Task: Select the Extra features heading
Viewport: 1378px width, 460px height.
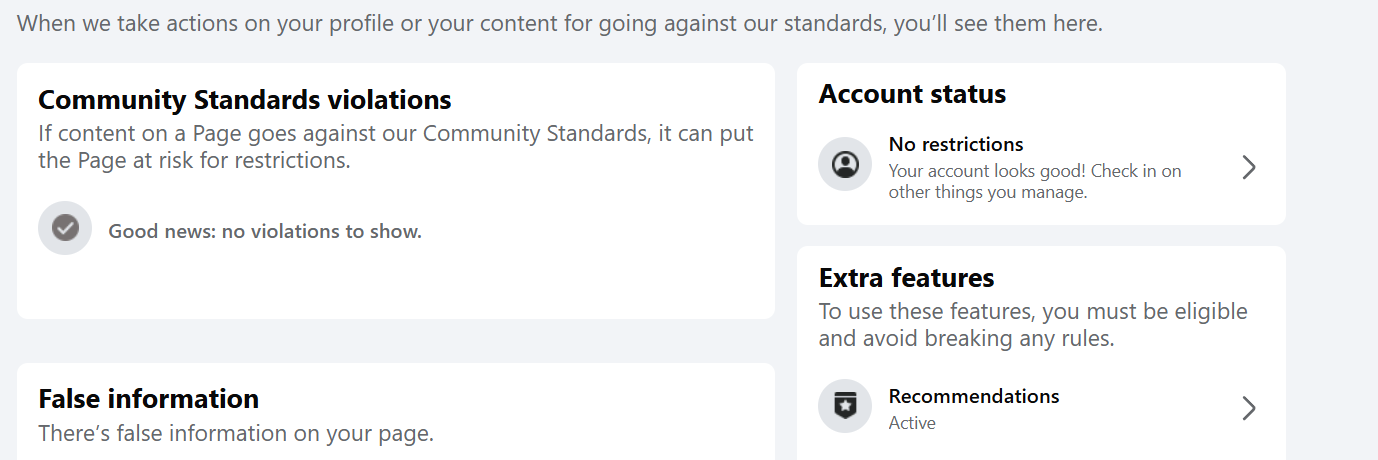Action: (906, 277)
